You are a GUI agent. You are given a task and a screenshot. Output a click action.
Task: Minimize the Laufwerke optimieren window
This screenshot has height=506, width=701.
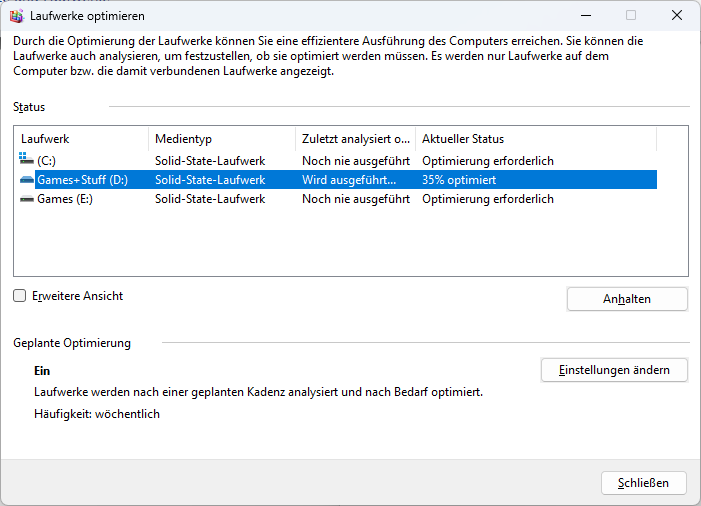(585, 16)
